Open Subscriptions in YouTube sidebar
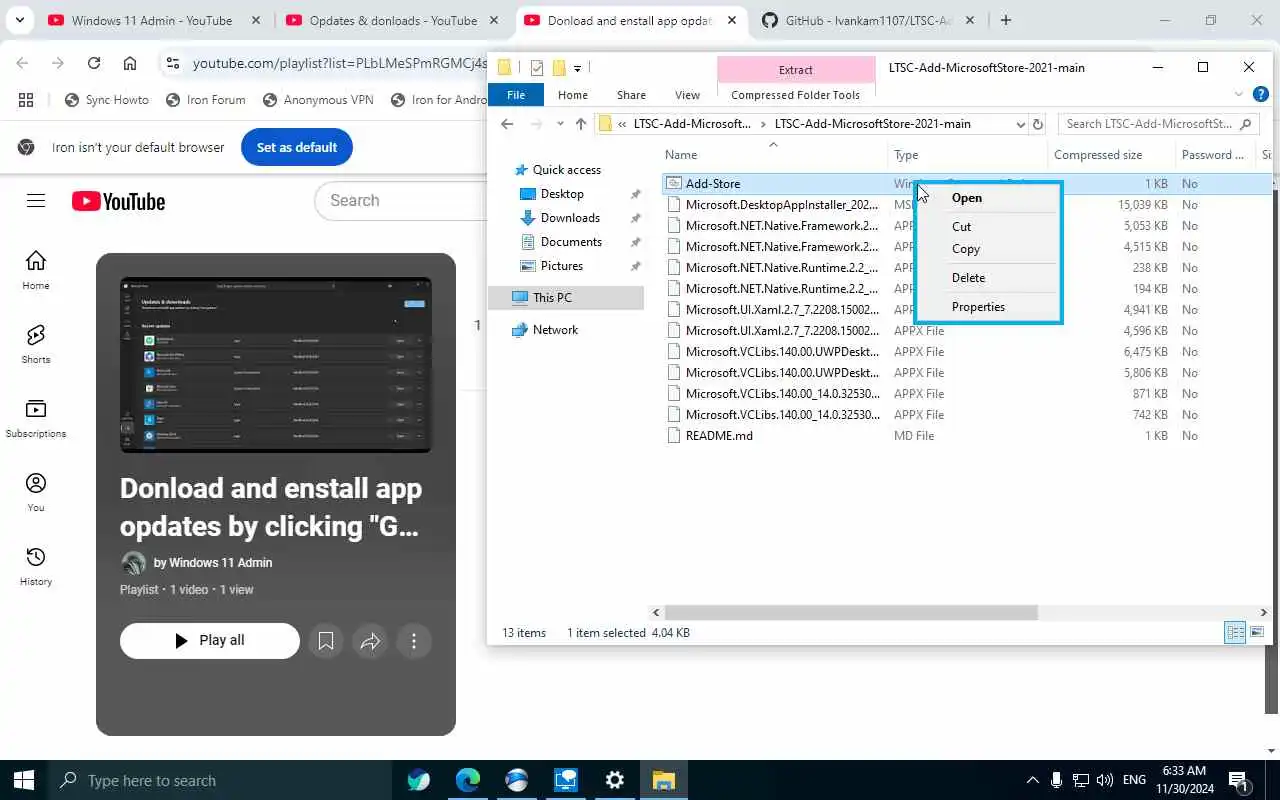The height and width of the screenshot is (800, 1280). tap(36, 418)
